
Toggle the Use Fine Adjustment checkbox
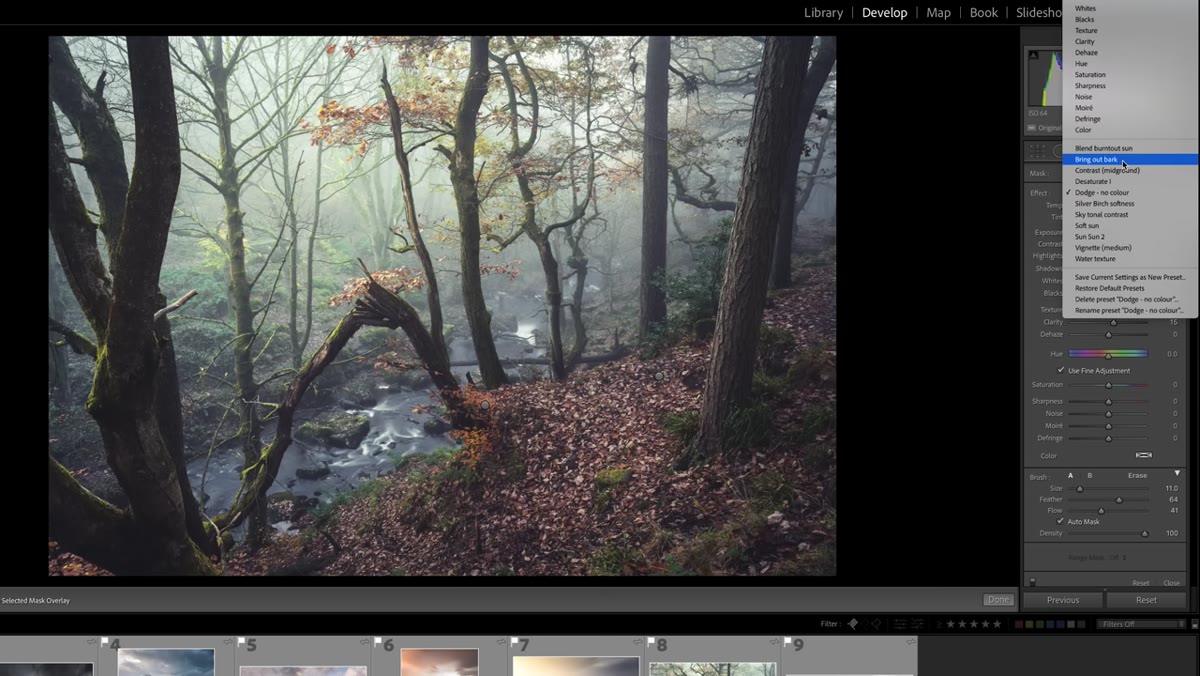[x=1061, y=370]
